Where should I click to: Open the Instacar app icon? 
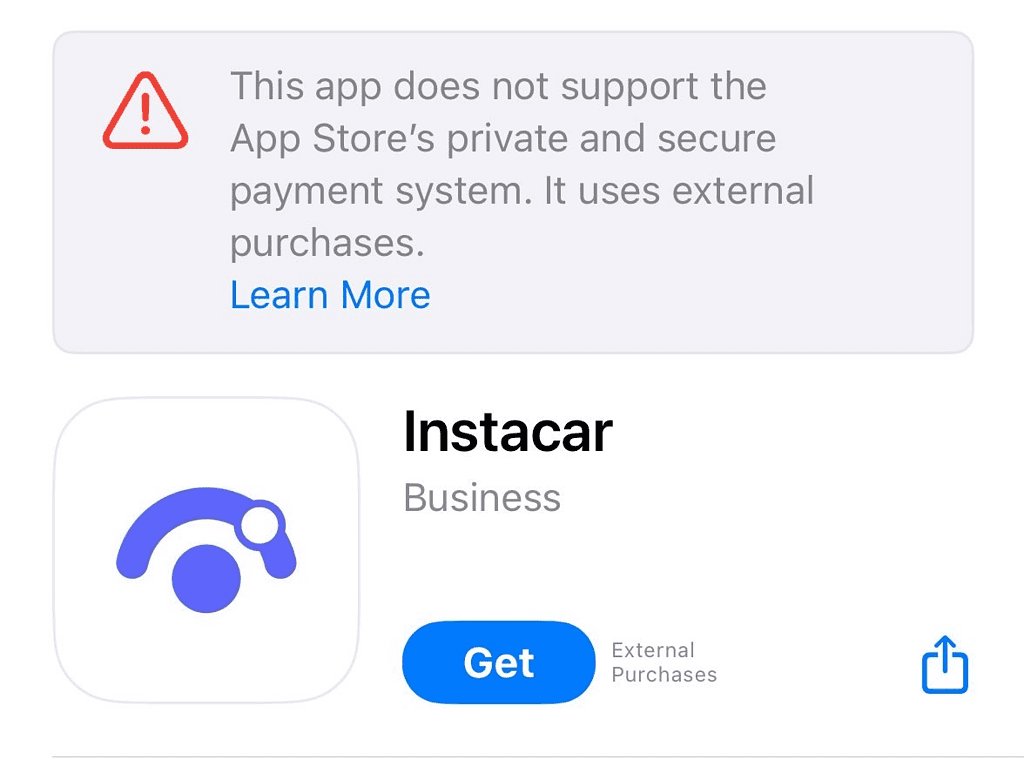point(206,550)
